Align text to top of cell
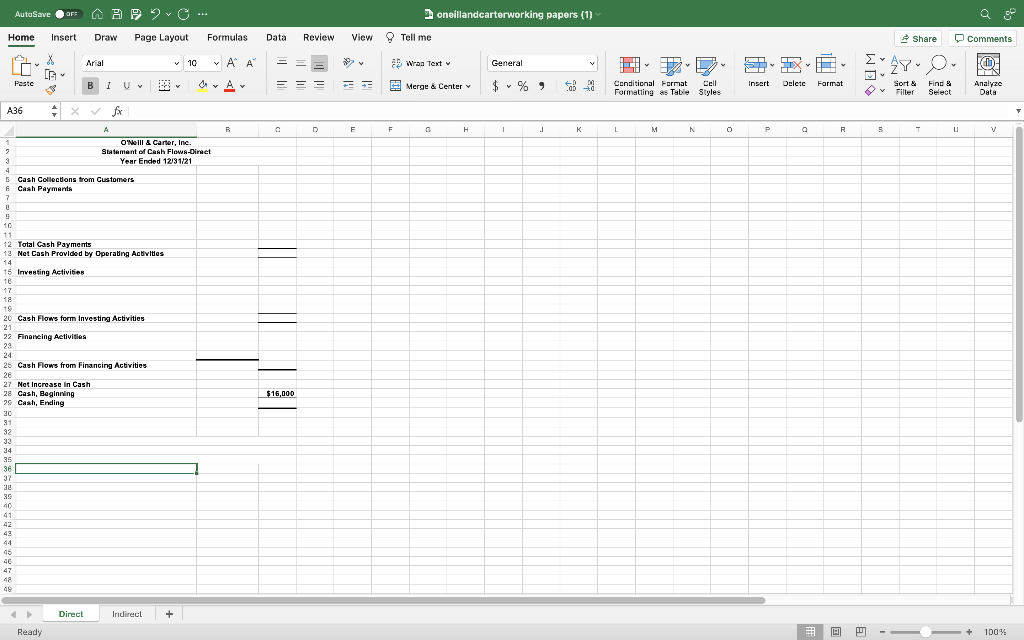The width and height of the screenshot is (1024, 640). pyautogui.click(x=282, y=63)
